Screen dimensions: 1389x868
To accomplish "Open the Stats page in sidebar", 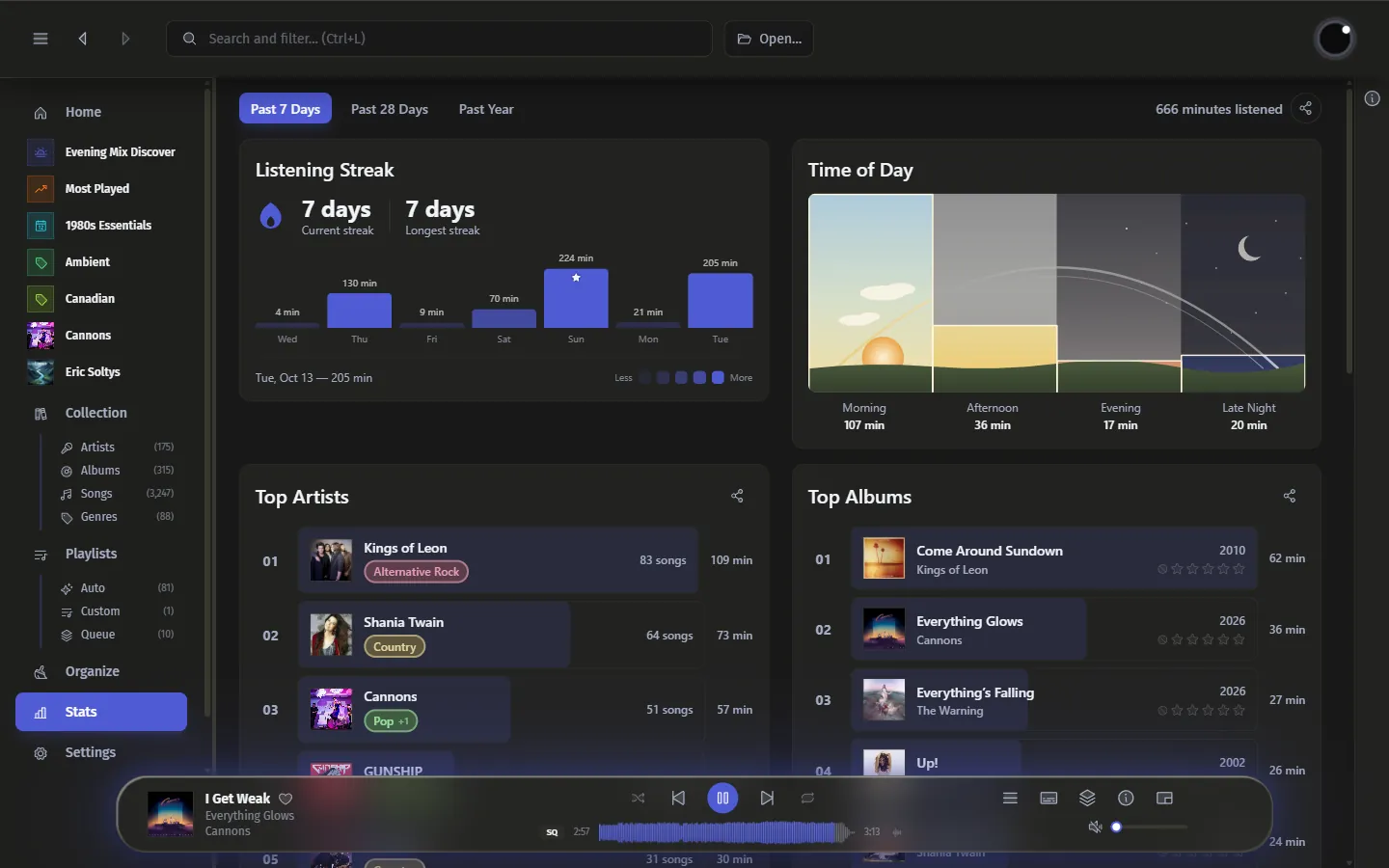I will [x=101, y=712].
